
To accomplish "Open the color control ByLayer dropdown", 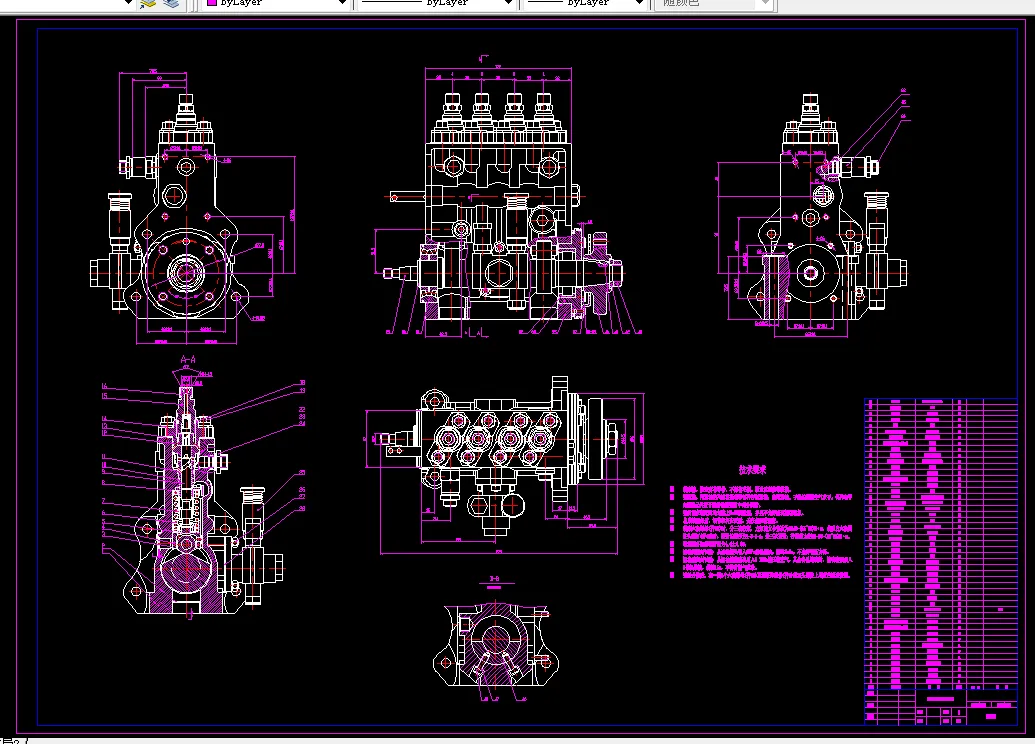I will click(x=277, y=3).
